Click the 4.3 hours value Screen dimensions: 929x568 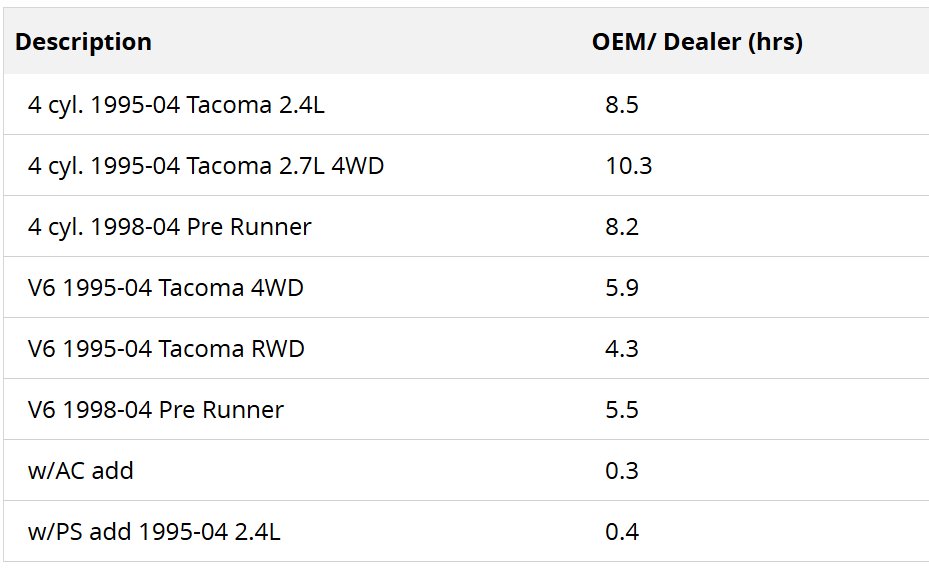point(622,349)
